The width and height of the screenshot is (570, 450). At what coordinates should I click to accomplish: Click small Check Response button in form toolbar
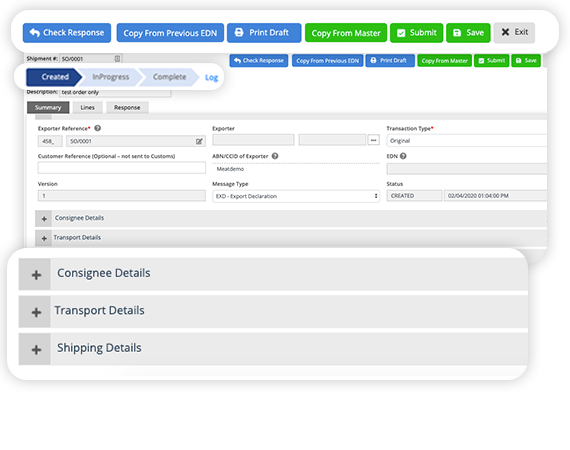click(x=259, y=61)
